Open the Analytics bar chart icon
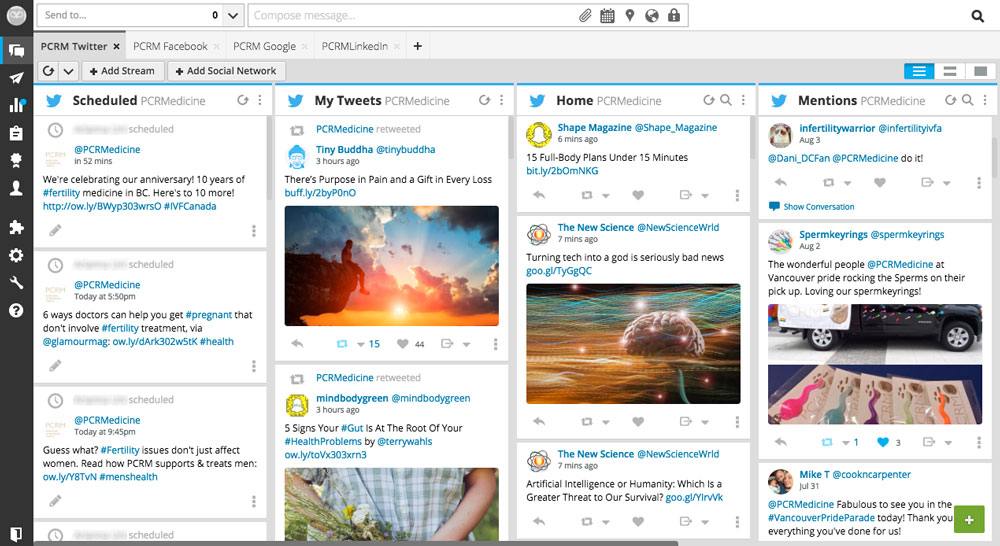 click(17, 105)
